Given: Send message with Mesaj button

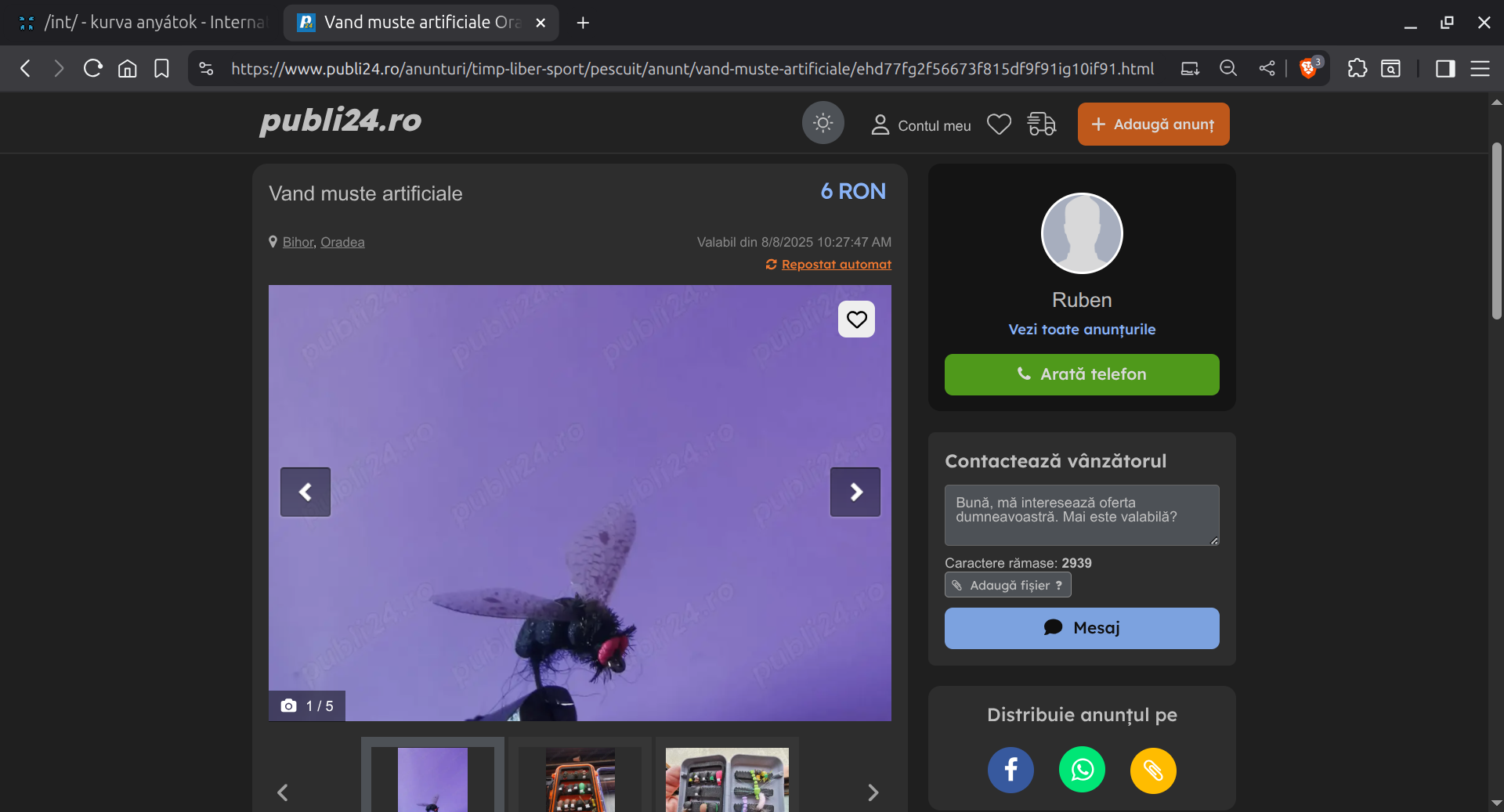Looking at the screenshot, I should pos(1082,628).
